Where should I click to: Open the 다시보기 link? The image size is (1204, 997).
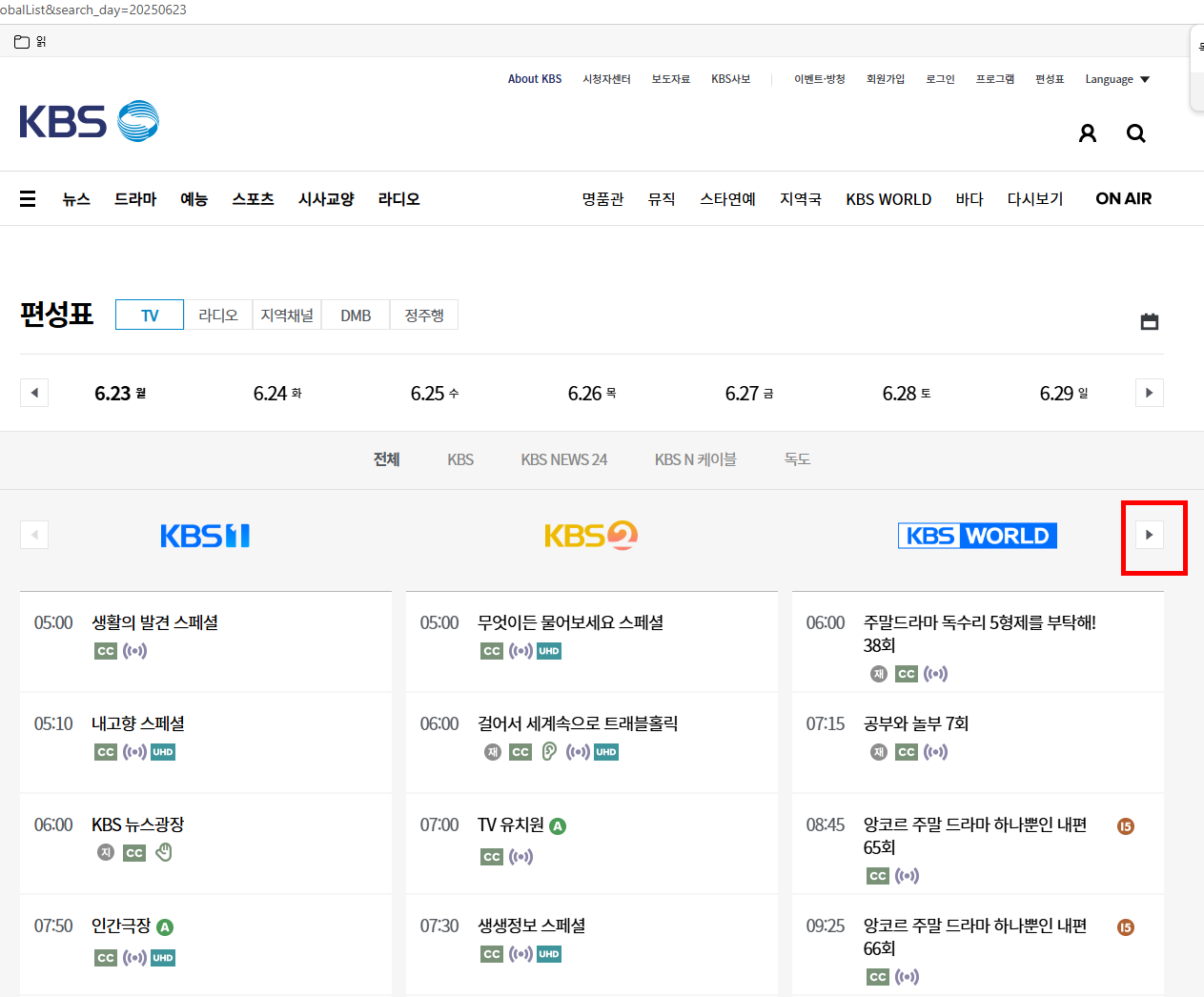click(x=1035, y=199)
